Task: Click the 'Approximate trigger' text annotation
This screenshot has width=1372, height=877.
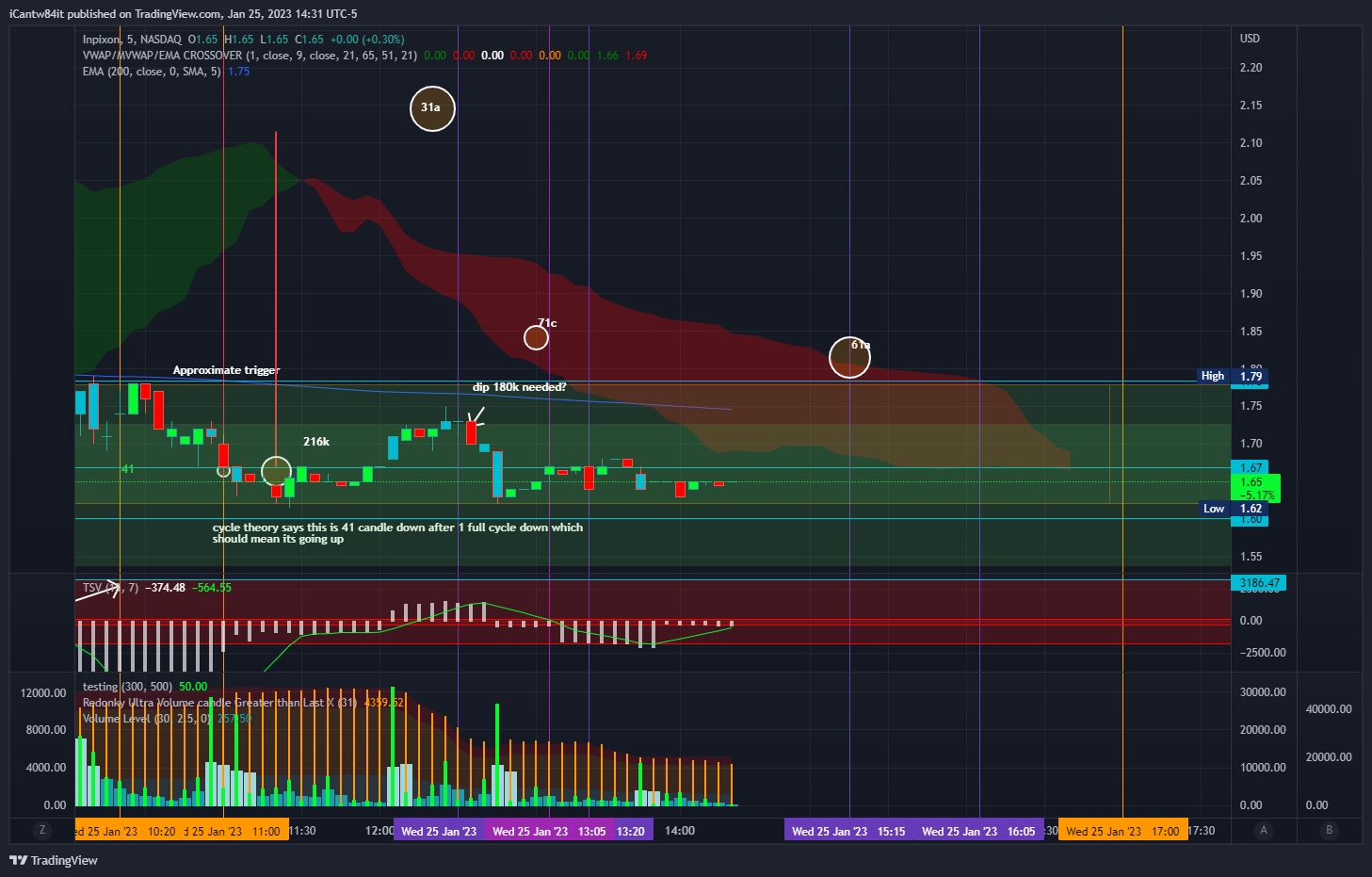Action: (x=226, y=370)
